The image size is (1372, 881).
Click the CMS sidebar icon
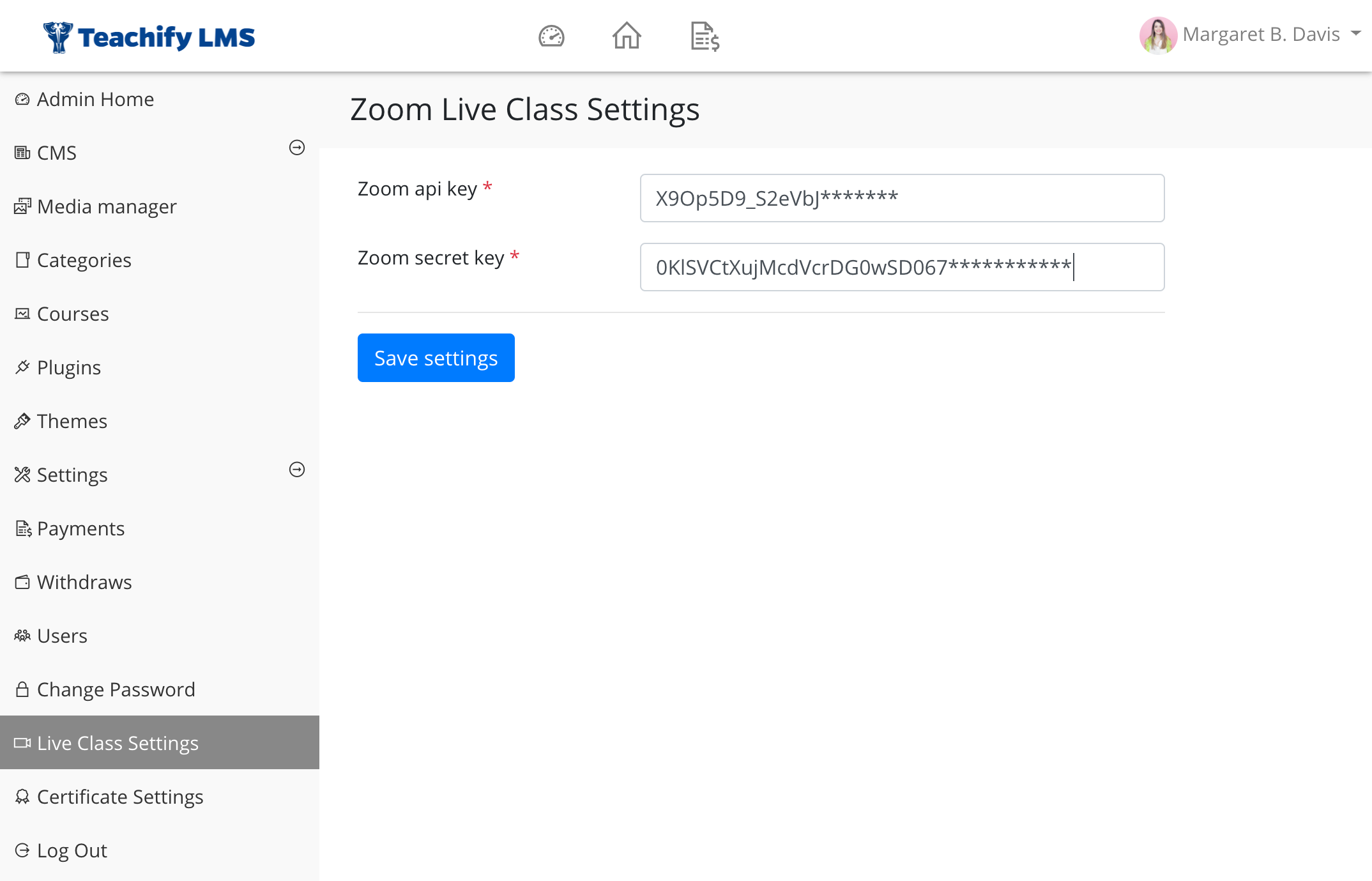coord(22,153)
